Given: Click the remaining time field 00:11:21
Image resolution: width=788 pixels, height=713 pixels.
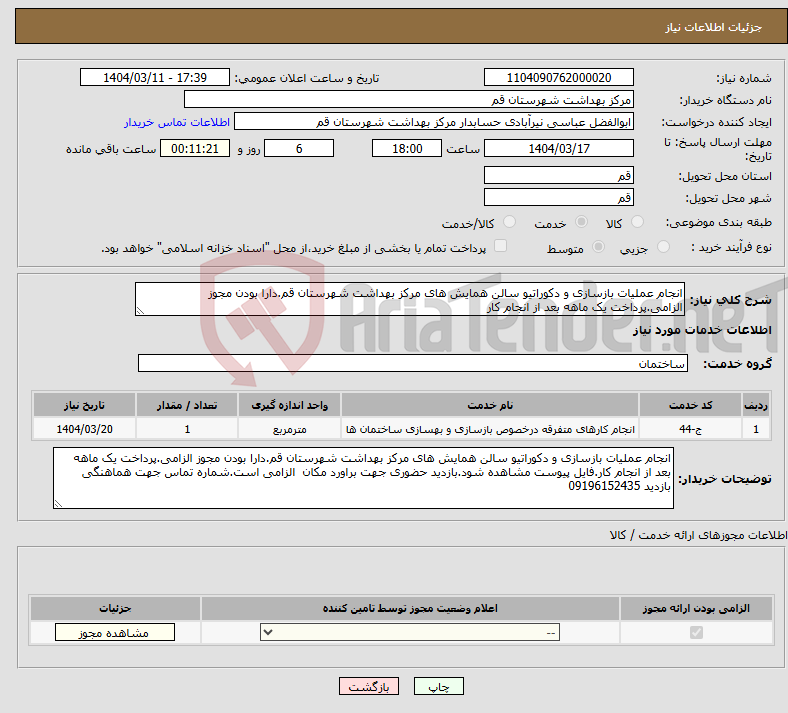Looking at the screenshot, I should click(x=195, y=148).
